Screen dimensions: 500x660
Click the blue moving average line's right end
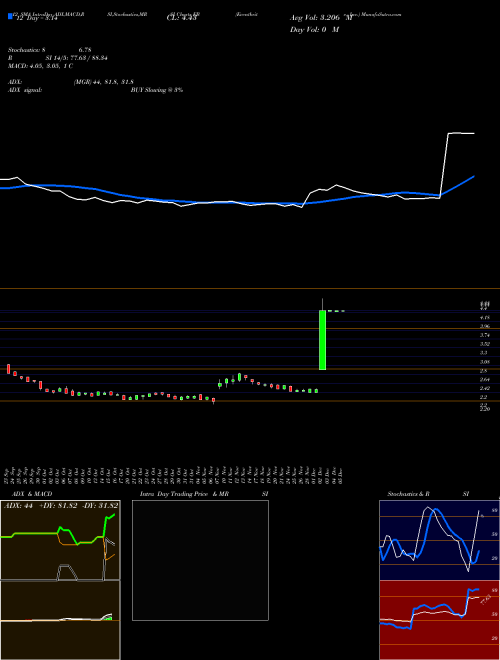click(473, 177)
